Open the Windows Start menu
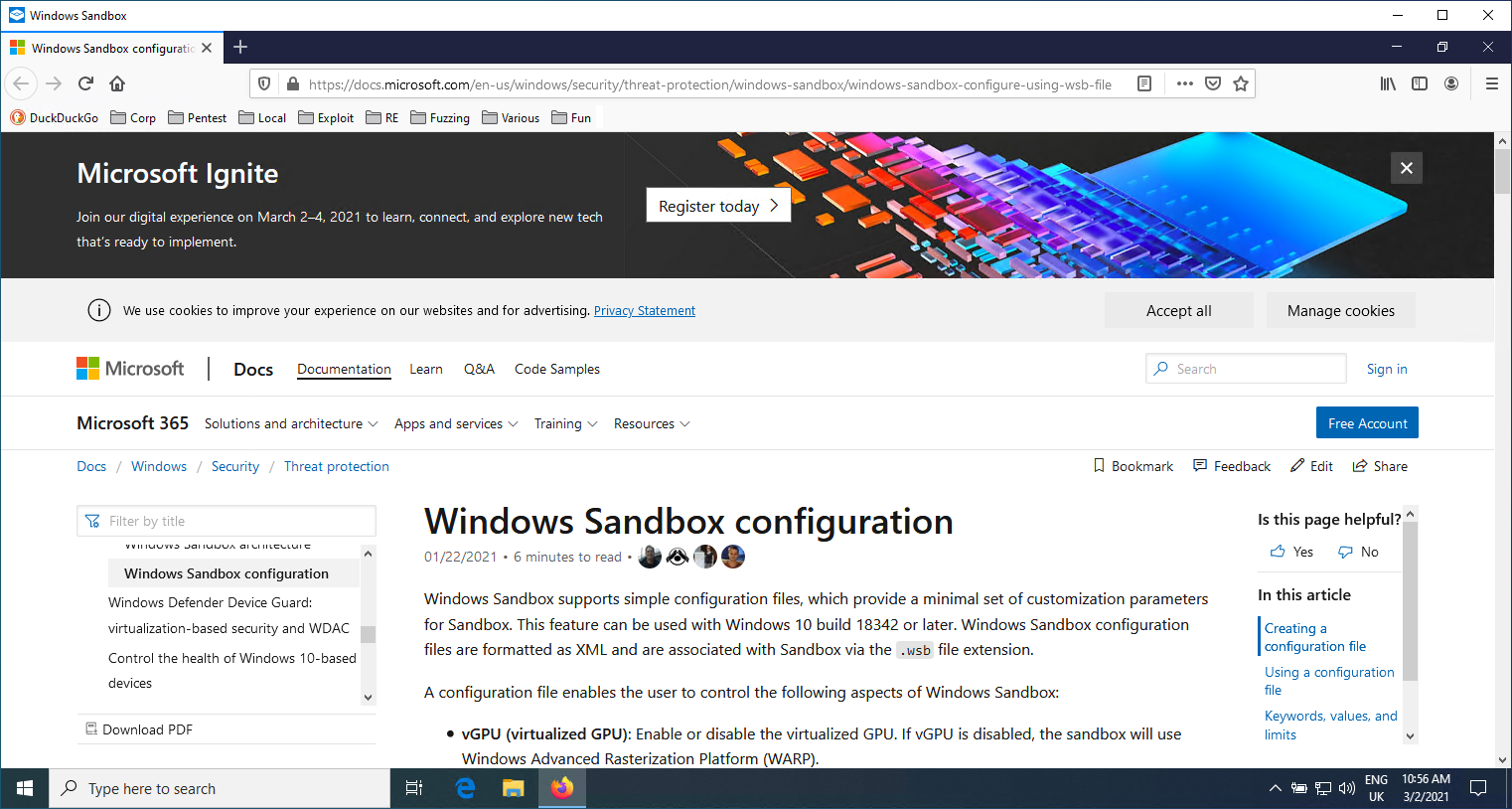This screenshot has width=1512, height=809. pos(25,788)
